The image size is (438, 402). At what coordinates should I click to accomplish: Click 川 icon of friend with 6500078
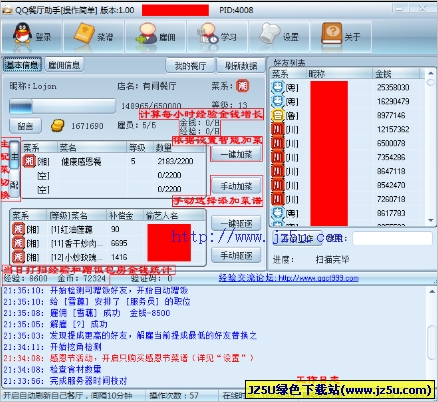(x=277, y=143)
